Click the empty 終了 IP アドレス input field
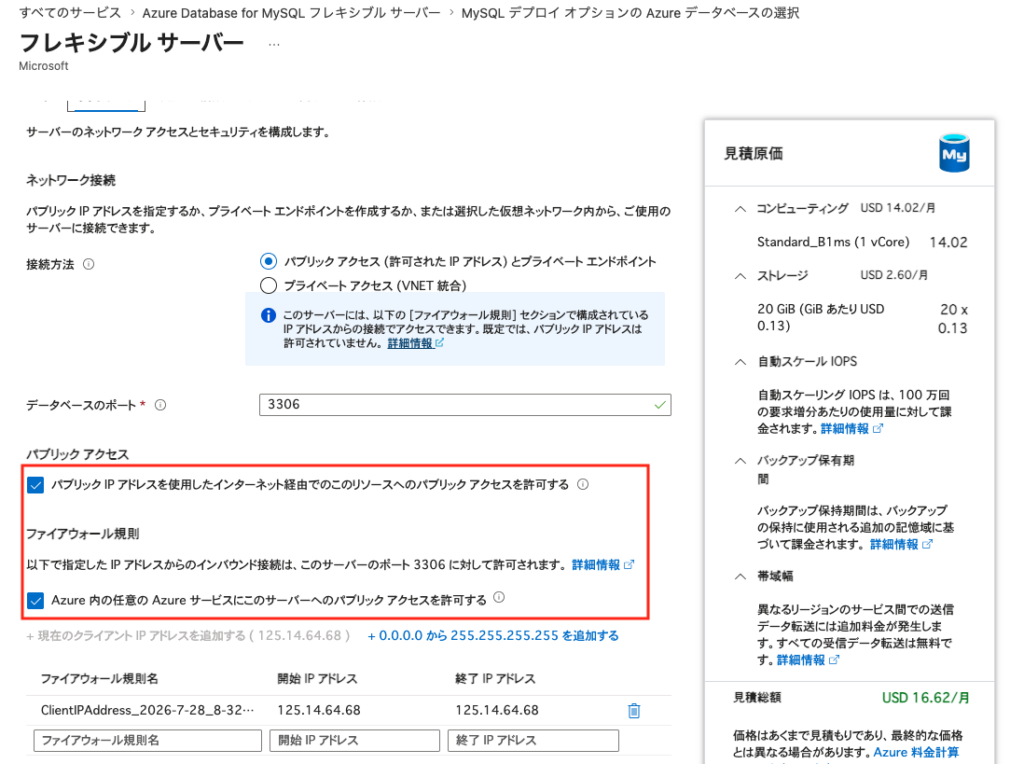This screenshot has width=1024, height=764. (x=533, y=740)
